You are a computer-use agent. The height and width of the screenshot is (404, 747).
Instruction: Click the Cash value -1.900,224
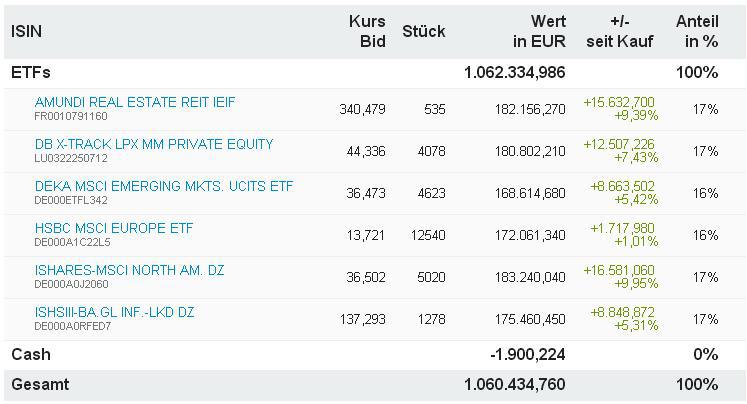[x=527, y=354]
